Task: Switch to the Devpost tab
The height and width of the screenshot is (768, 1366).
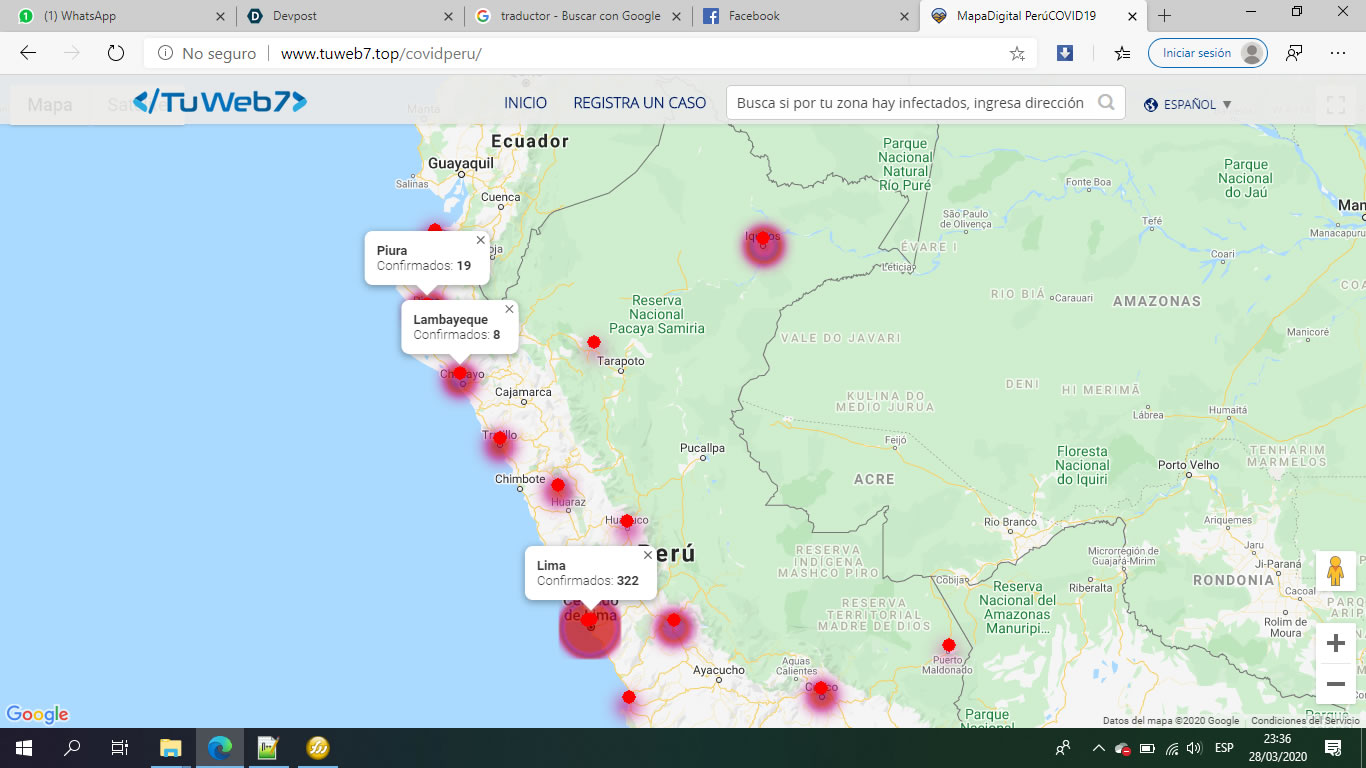Action: point(350,16)
